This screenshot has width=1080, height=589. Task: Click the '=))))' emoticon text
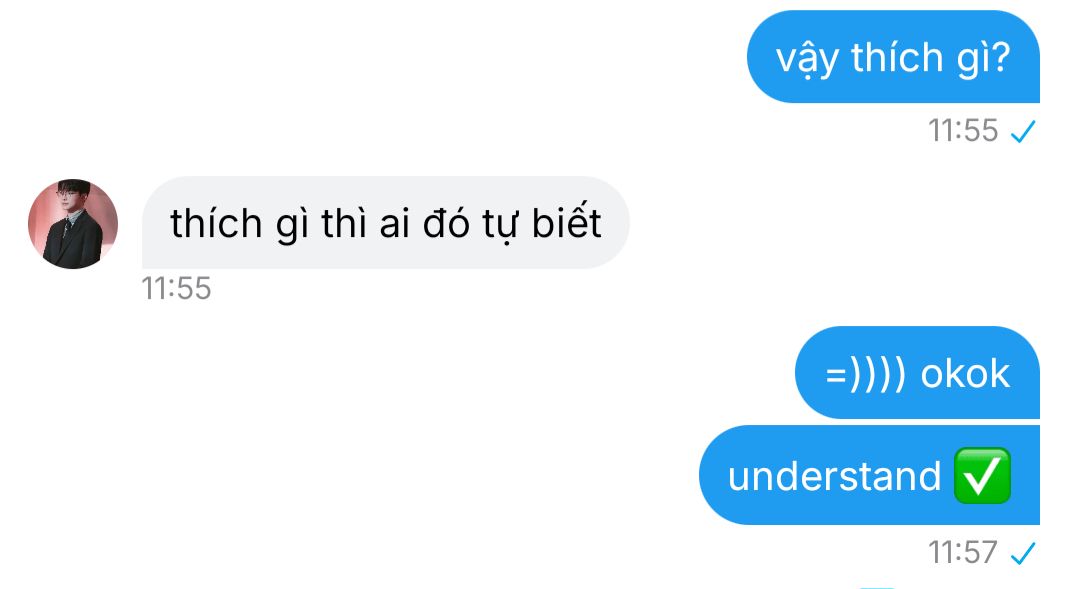coord(866,374)
